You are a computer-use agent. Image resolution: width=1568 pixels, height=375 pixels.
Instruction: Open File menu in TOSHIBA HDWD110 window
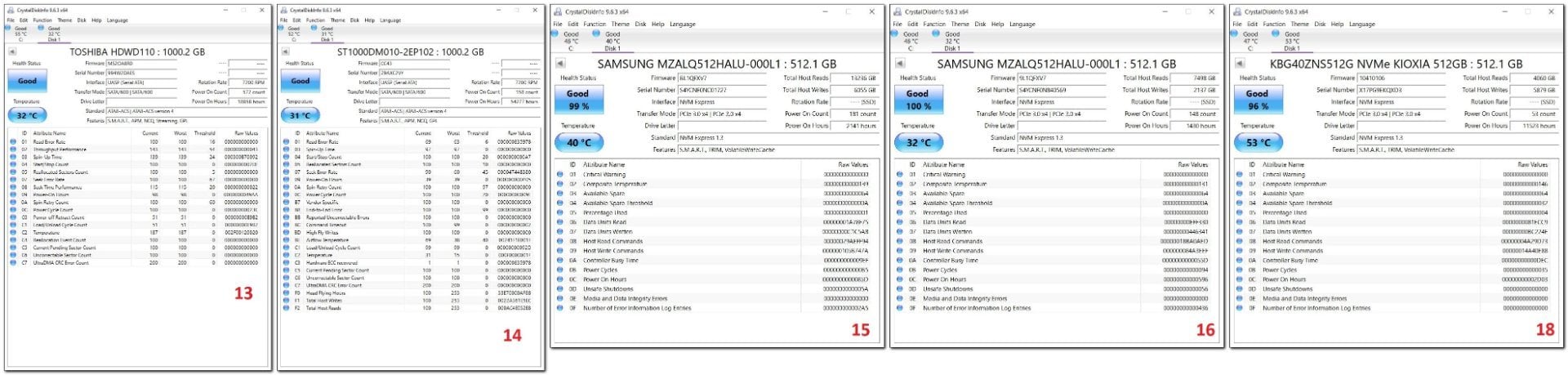click(x=11, y=20)
